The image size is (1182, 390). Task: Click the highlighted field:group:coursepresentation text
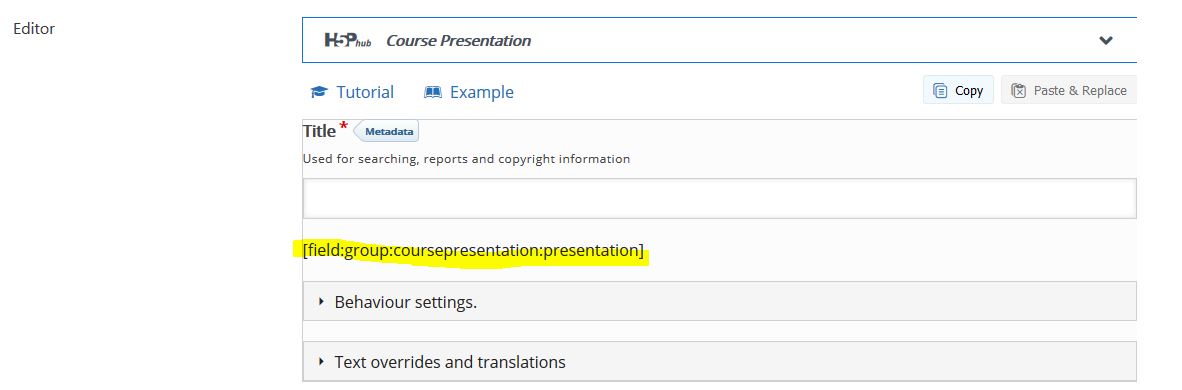(473, 250)
